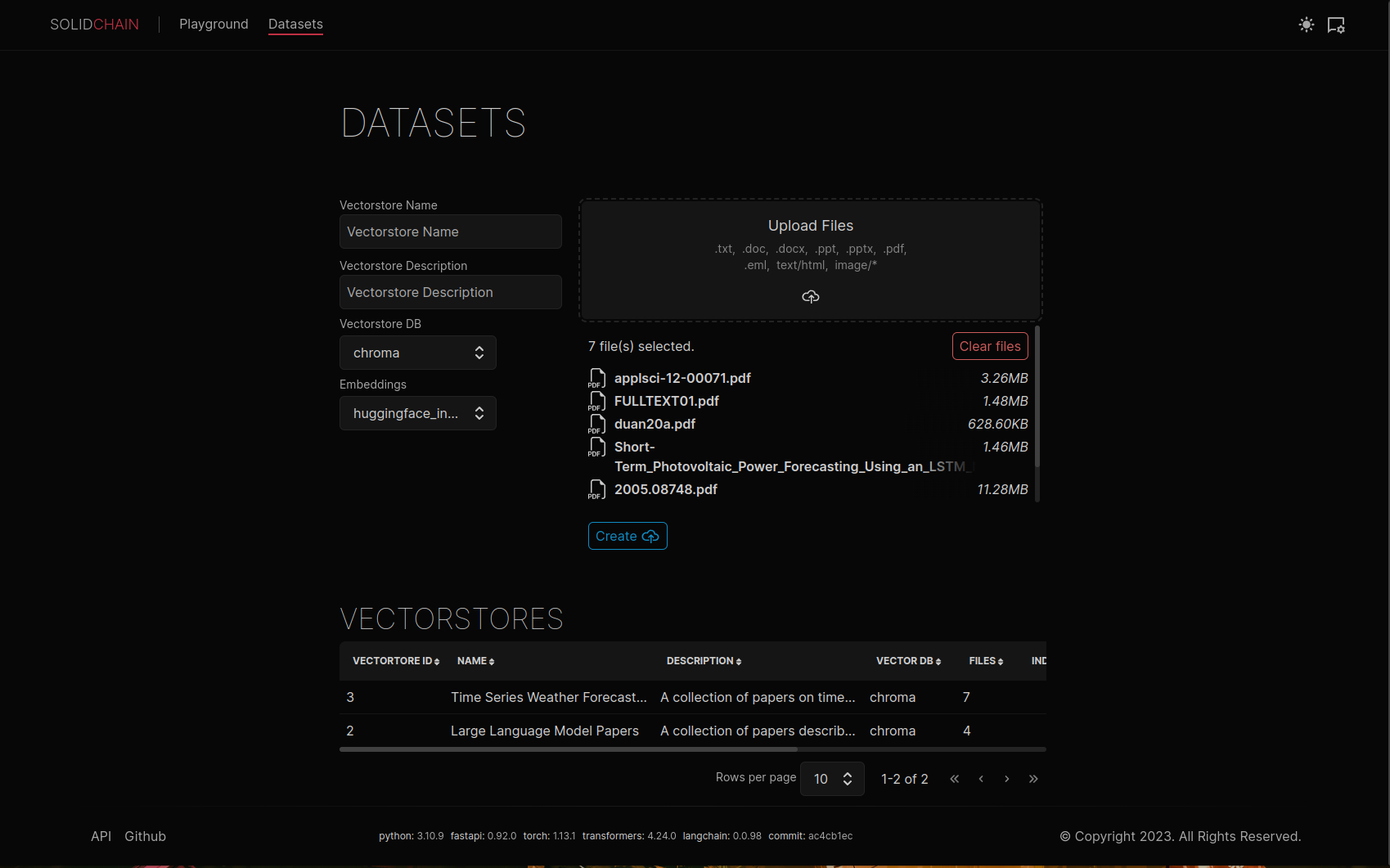Go to the next page of vectorstores
Screen dimensions: 1390x868
pos(1007,779)
